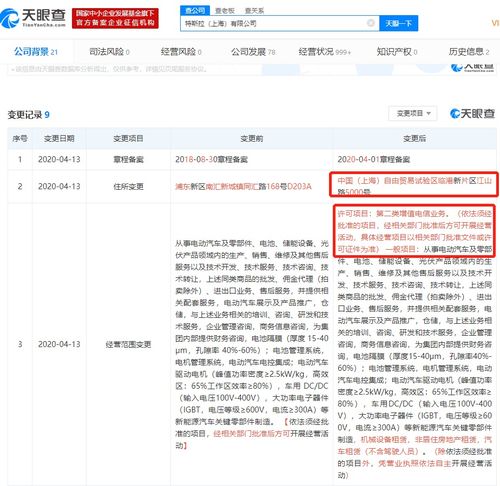Select the 查老板 search tab

click(225, 11)
